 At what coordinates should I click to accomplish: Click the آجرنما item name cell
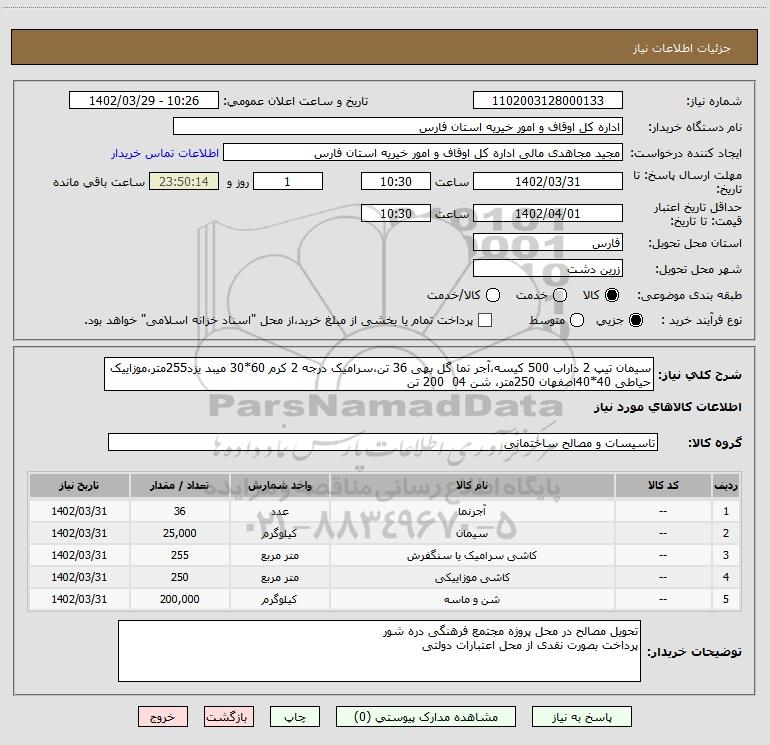point(472,511)
